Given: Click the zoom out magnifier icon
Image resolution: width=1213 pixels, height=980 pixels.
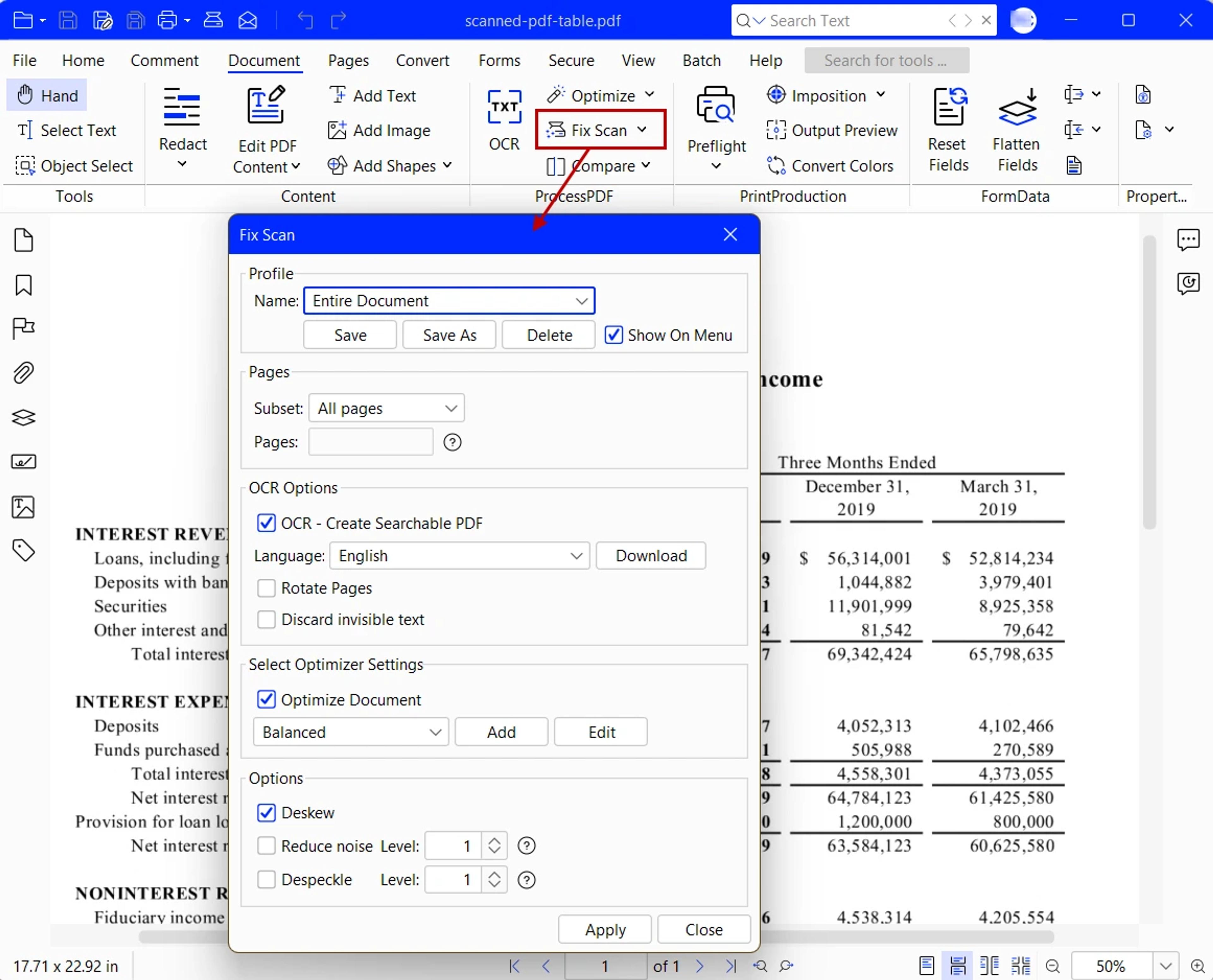Looking at the screenshot, I should tap(1052, 966).
